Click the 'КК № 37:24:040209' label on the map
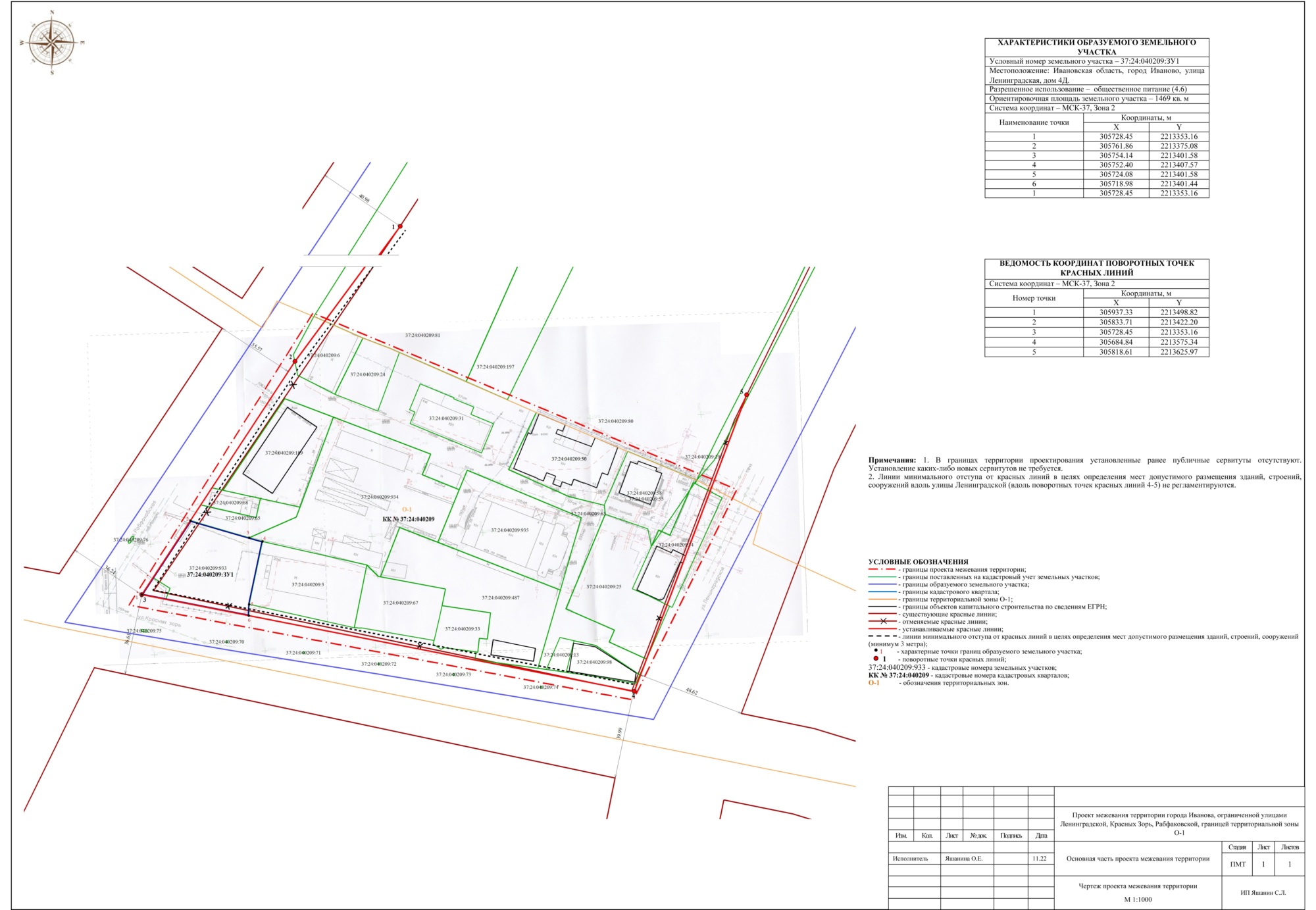 pyautogui.click(x=409, y=520)
